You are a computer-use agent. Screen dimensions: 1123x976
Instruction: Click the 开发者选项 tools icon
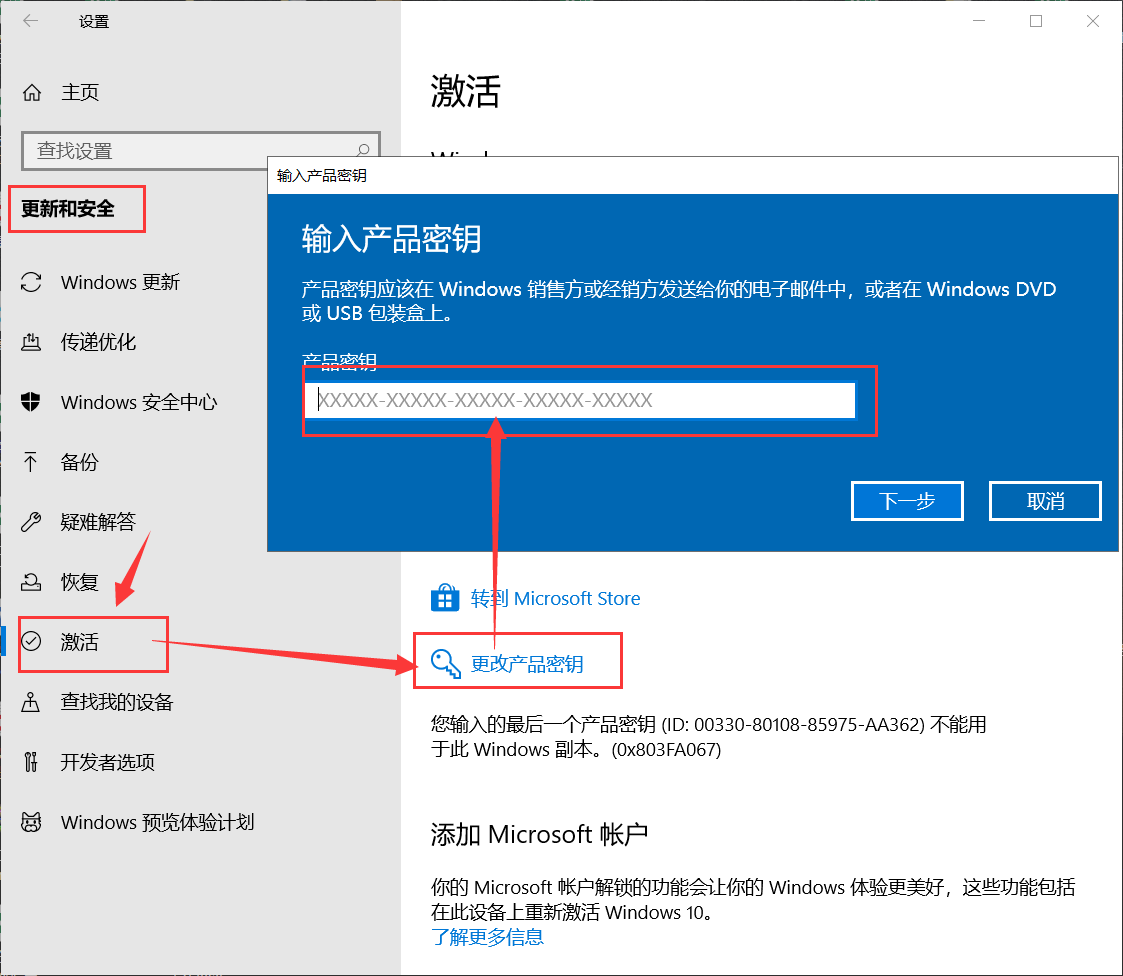[x=30, y=762]
